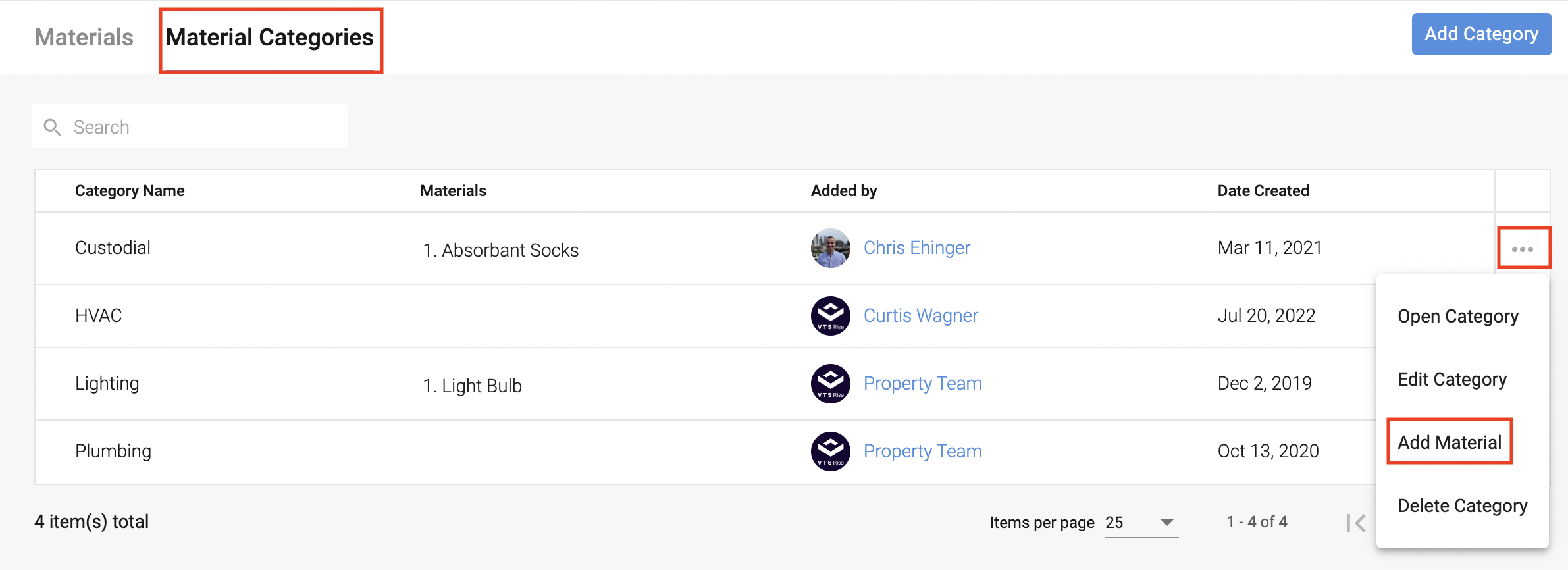Choose Open Category from the menu
1568x570 pixels.
[1457, 317]
